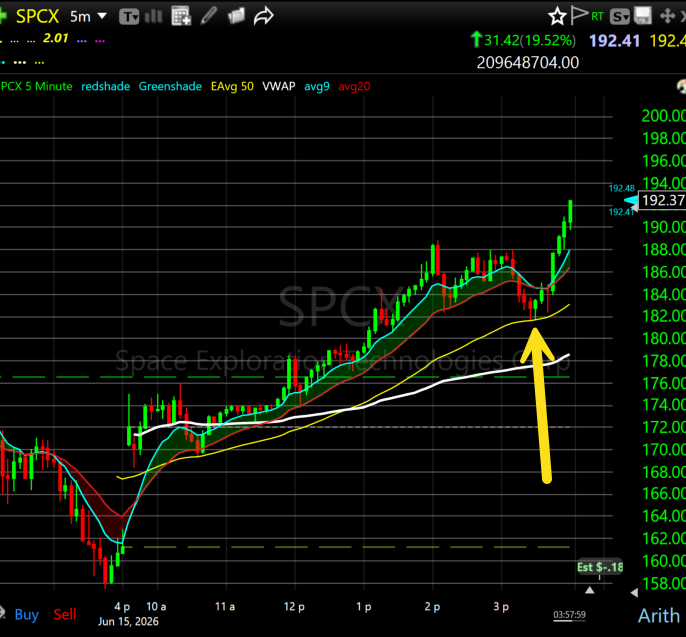Click the green up arrow beside 31.42

point(476,39)
